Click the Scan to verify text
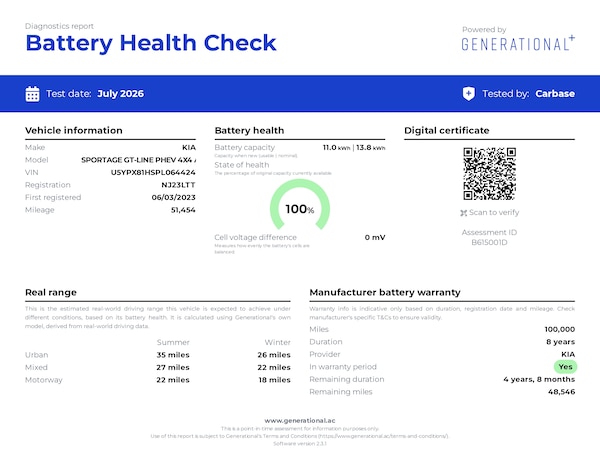Screen dimensions: 600x450 point(494,212)
